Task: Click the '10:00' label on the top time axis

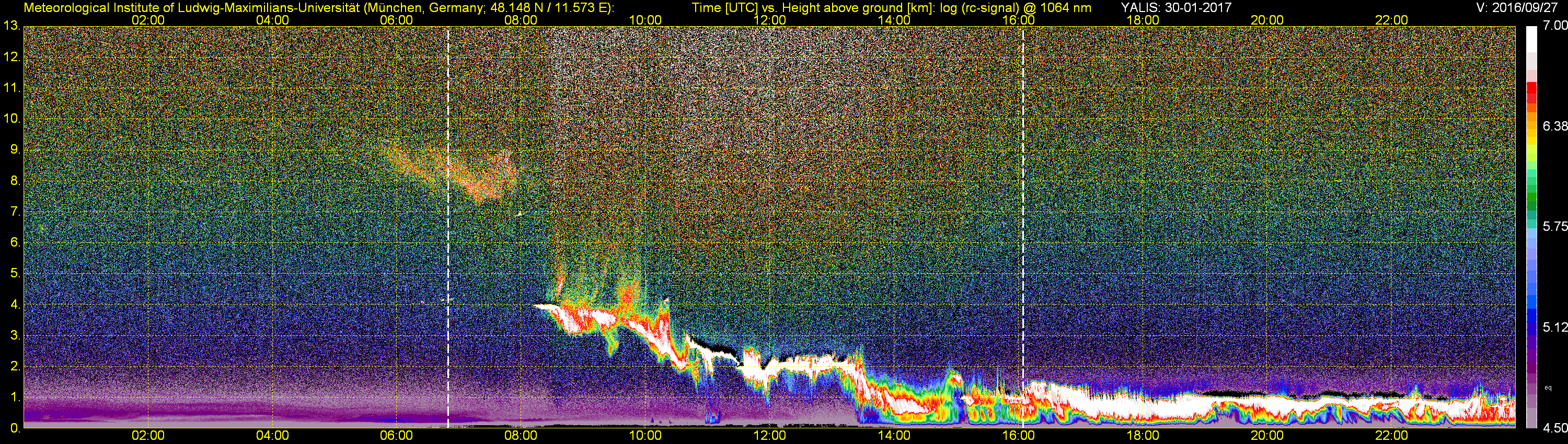Action: coord(645,20)
